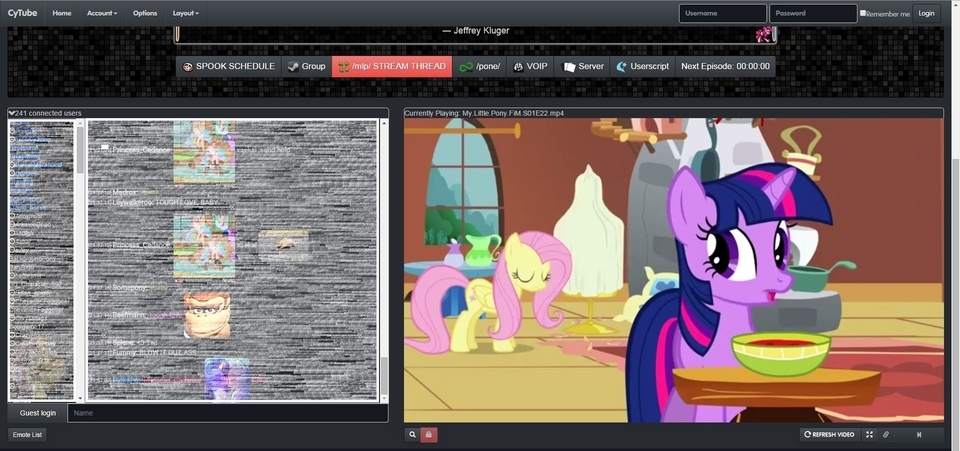Image resolution: width=960 pixels, height=451 pixels.
Task: Click the fullscreen video icon
Action: [x=869, y=434]
